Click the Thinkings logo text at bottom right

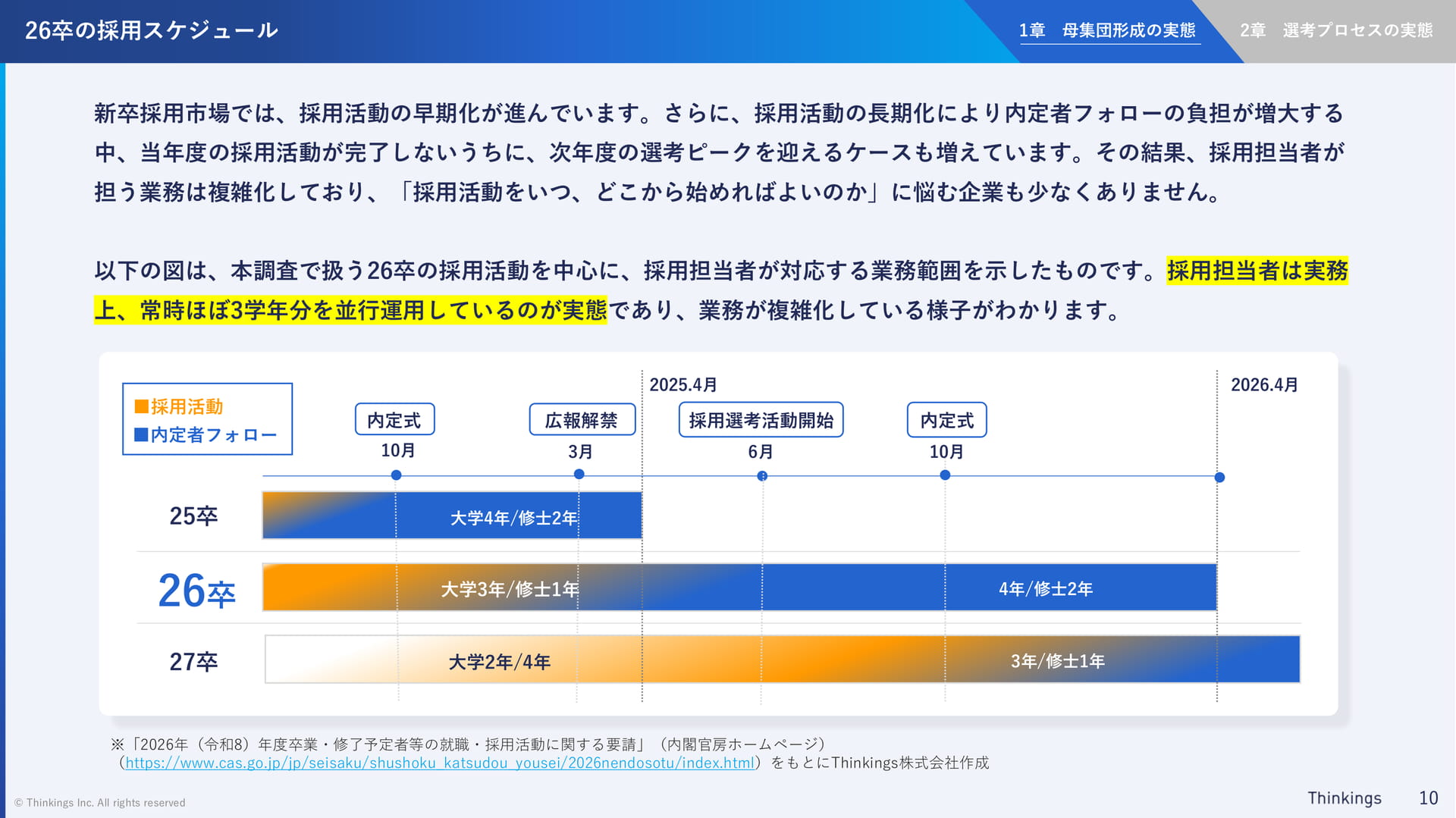(1345, 798)
